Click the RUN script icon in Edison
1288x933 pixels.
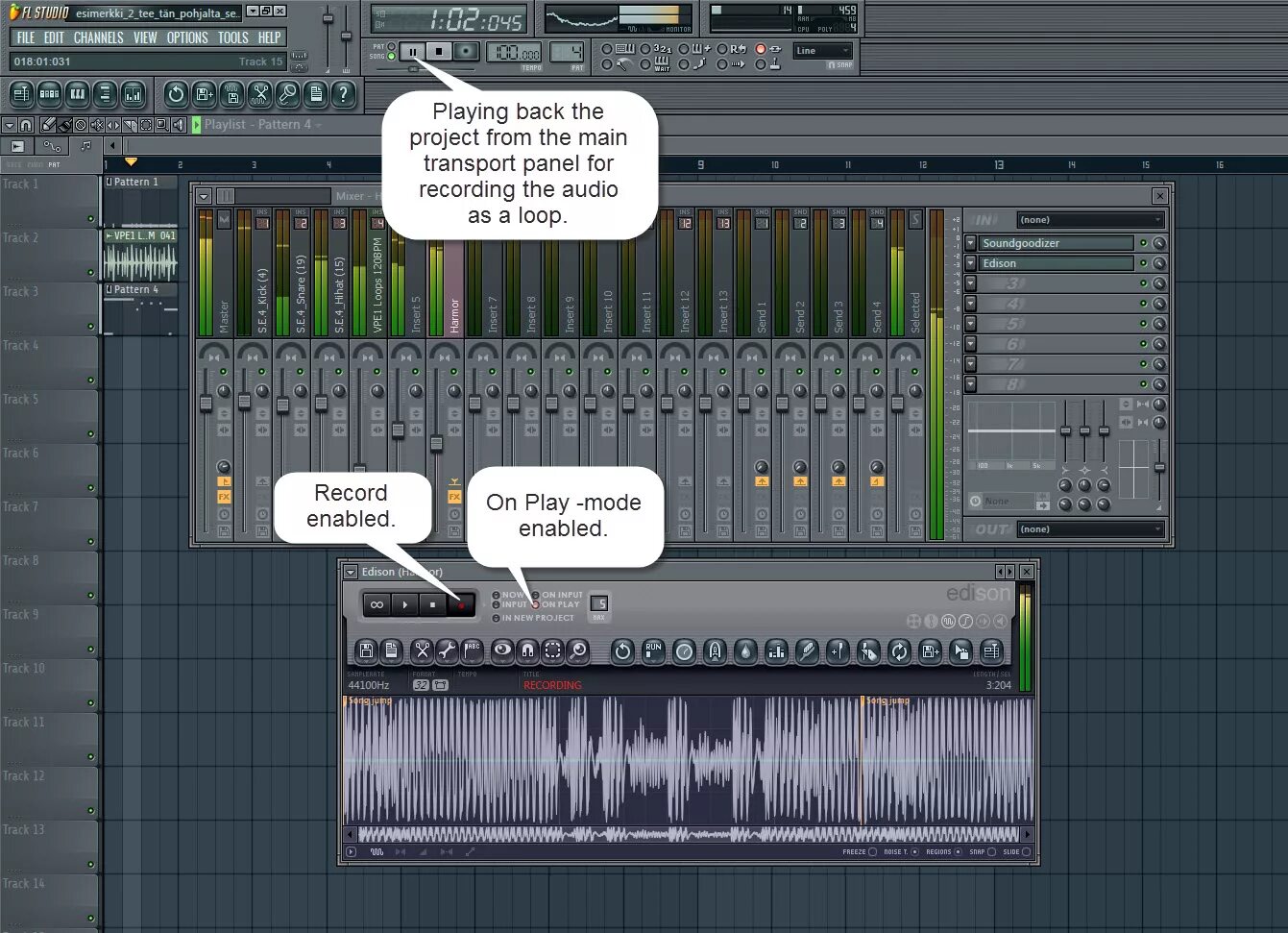coord(653,651)
